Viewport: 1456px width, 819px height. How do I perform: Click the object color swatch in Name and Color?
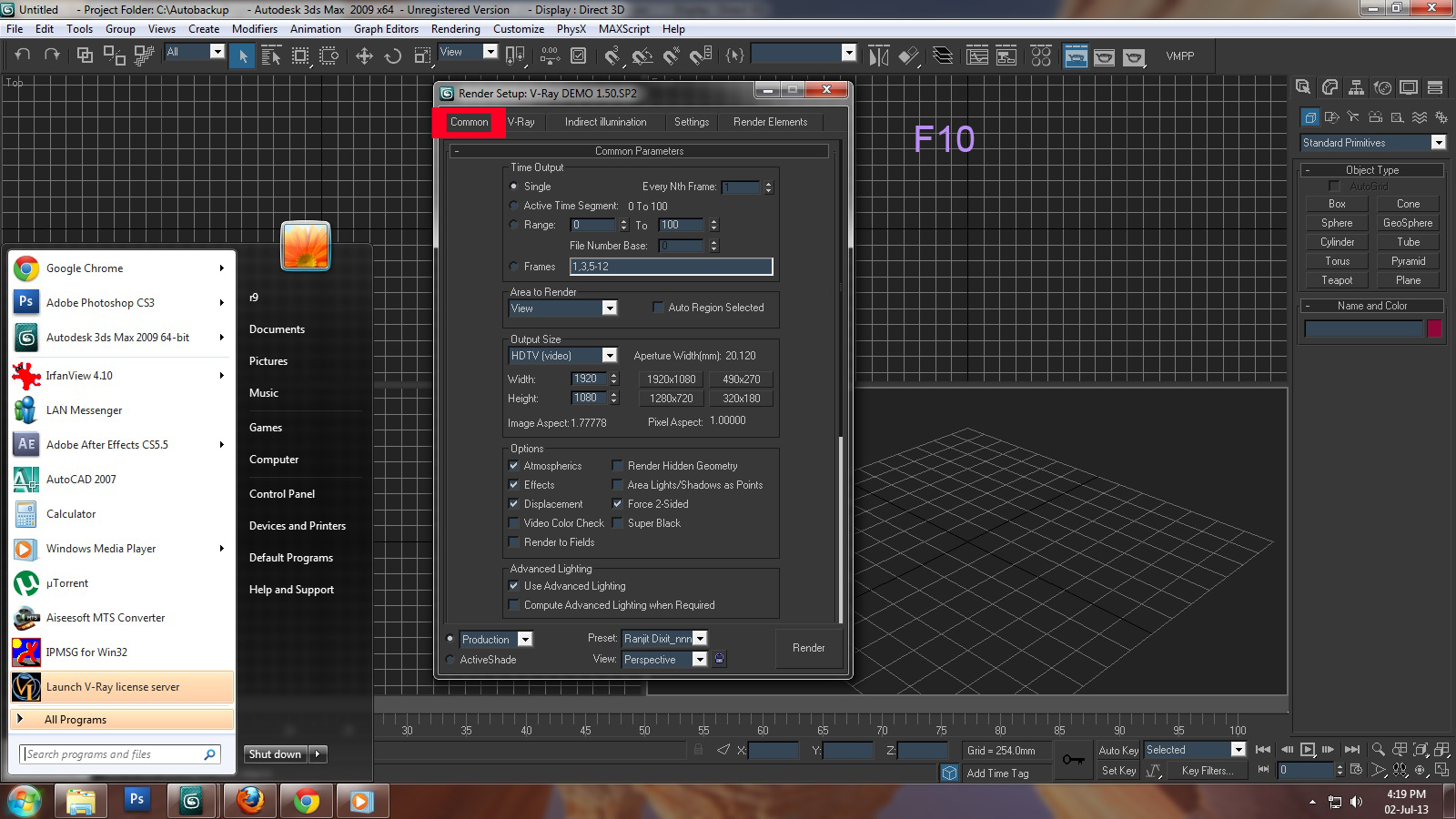[1435, 329]
